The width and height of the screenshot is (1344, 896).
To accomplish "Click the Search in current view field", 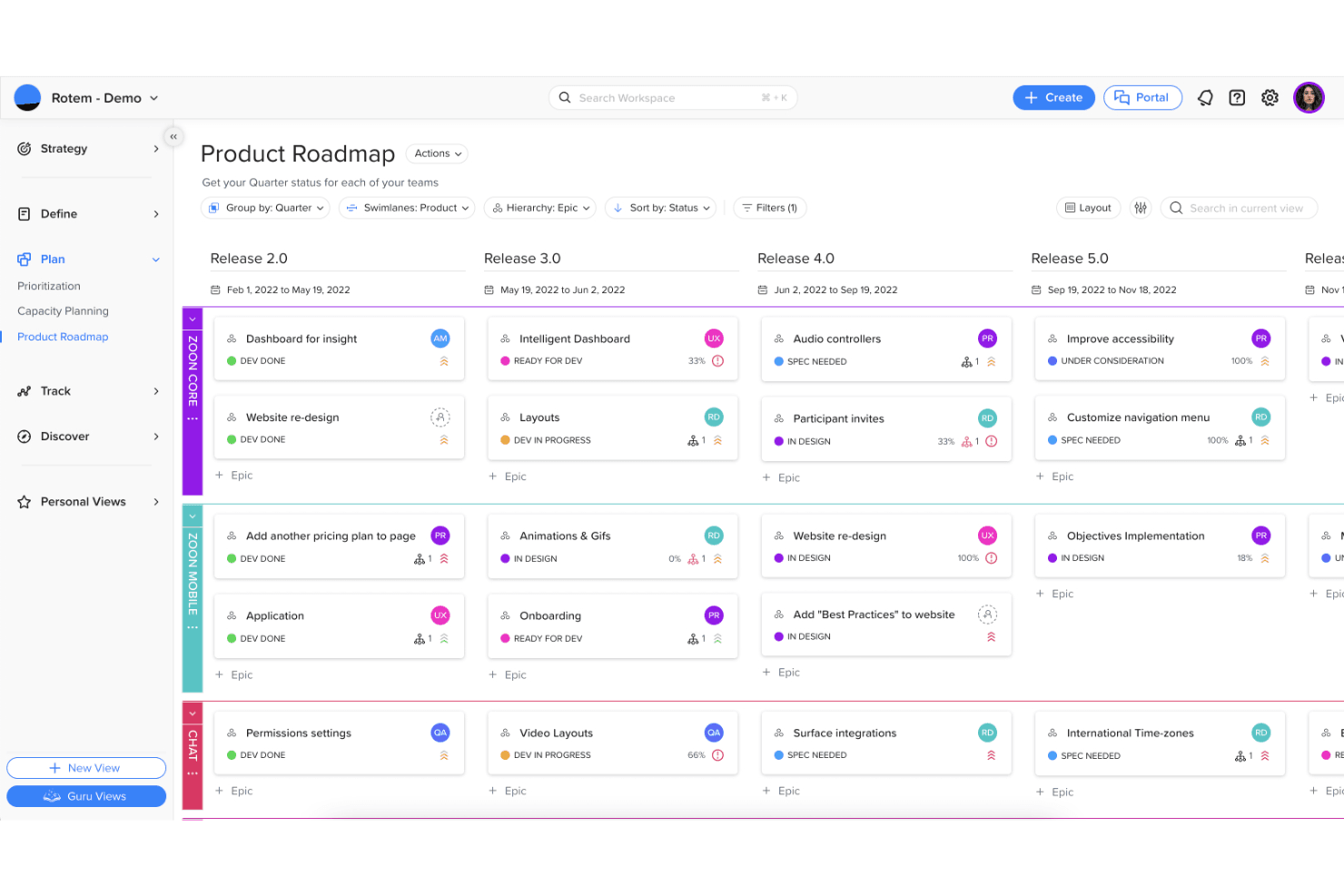I will tap(1239, 208).
